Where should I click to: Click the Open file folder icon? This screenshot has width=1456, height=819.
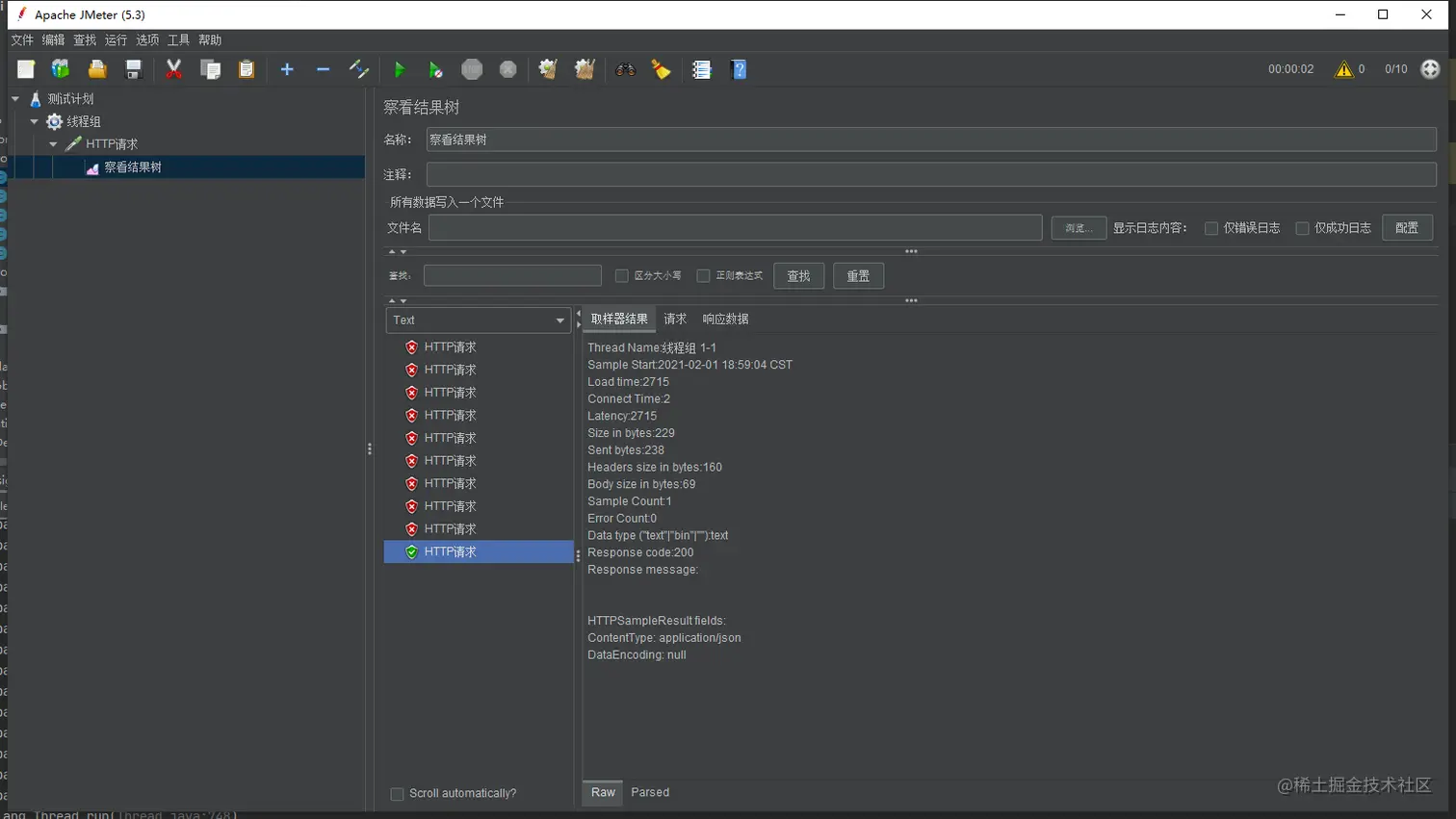click(x=97, y=69)
